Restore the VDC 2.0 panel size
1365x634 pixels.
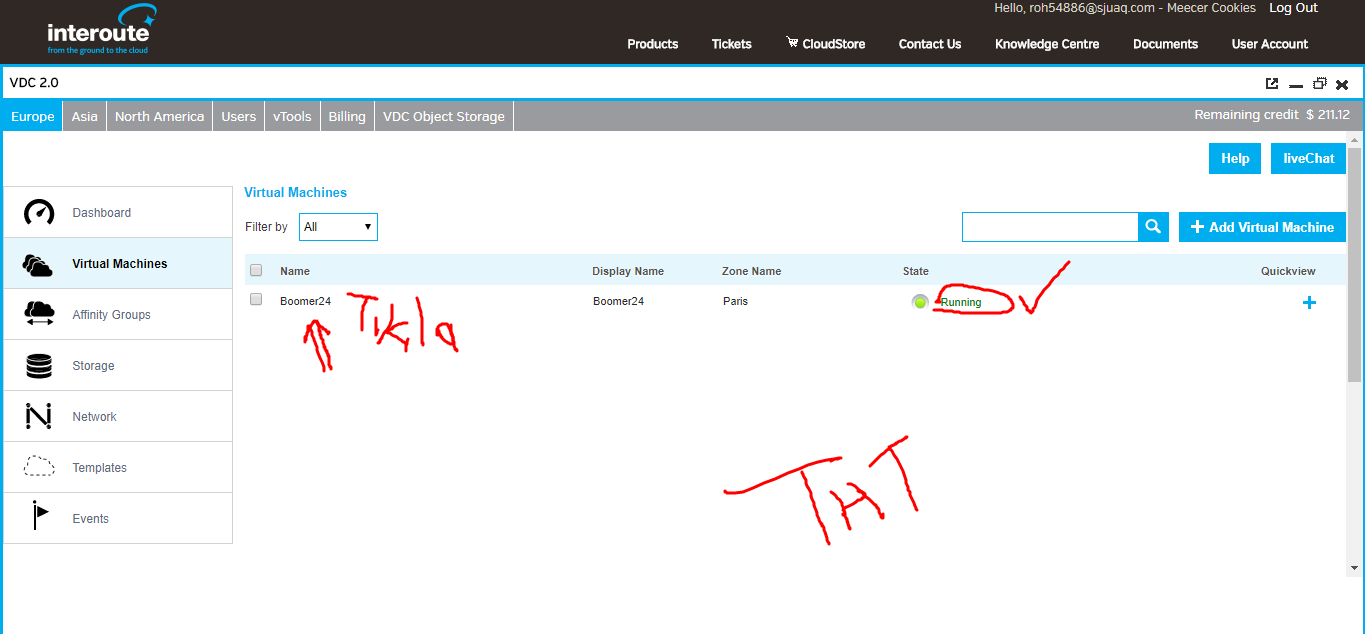coord(1319,84)
